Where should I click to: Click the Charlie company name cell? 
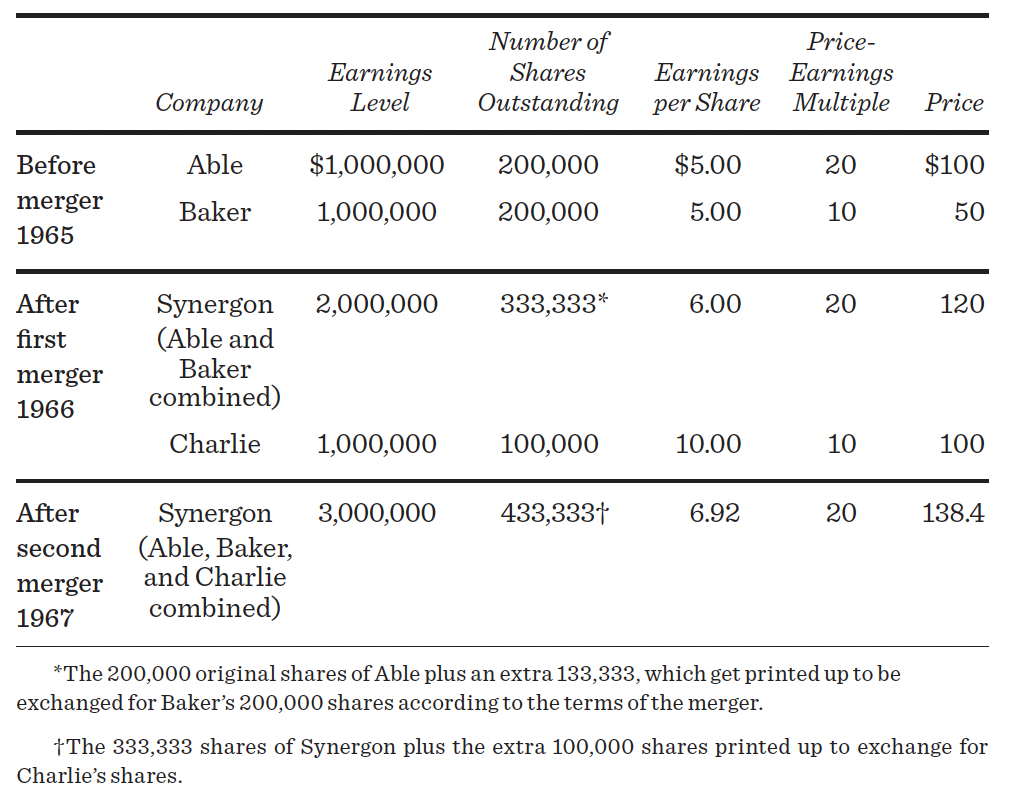pos(215,444)
